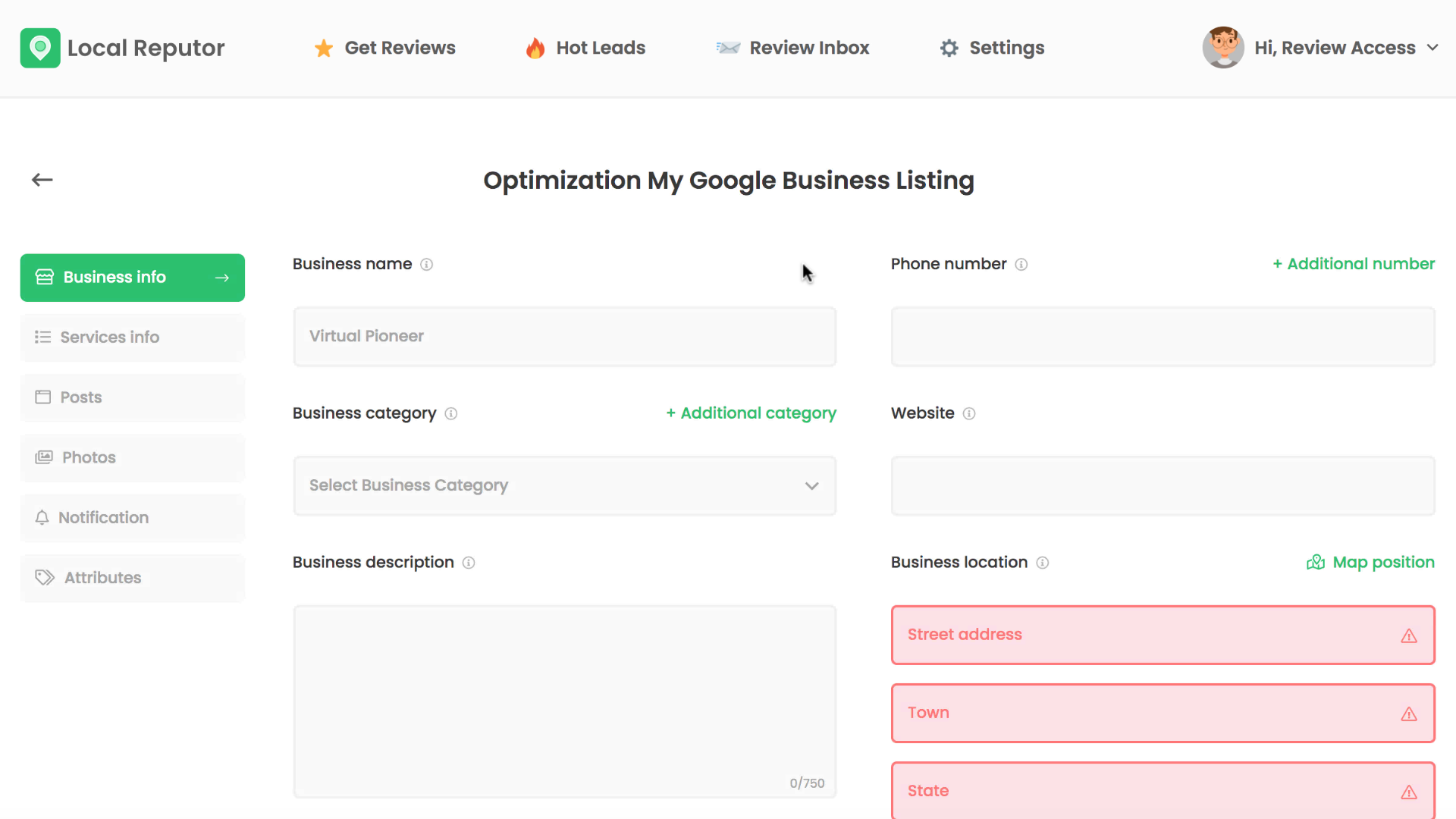Screen dimensions: 1456x819
Task: Click the Additional number link
Action: coord(1354,264)
